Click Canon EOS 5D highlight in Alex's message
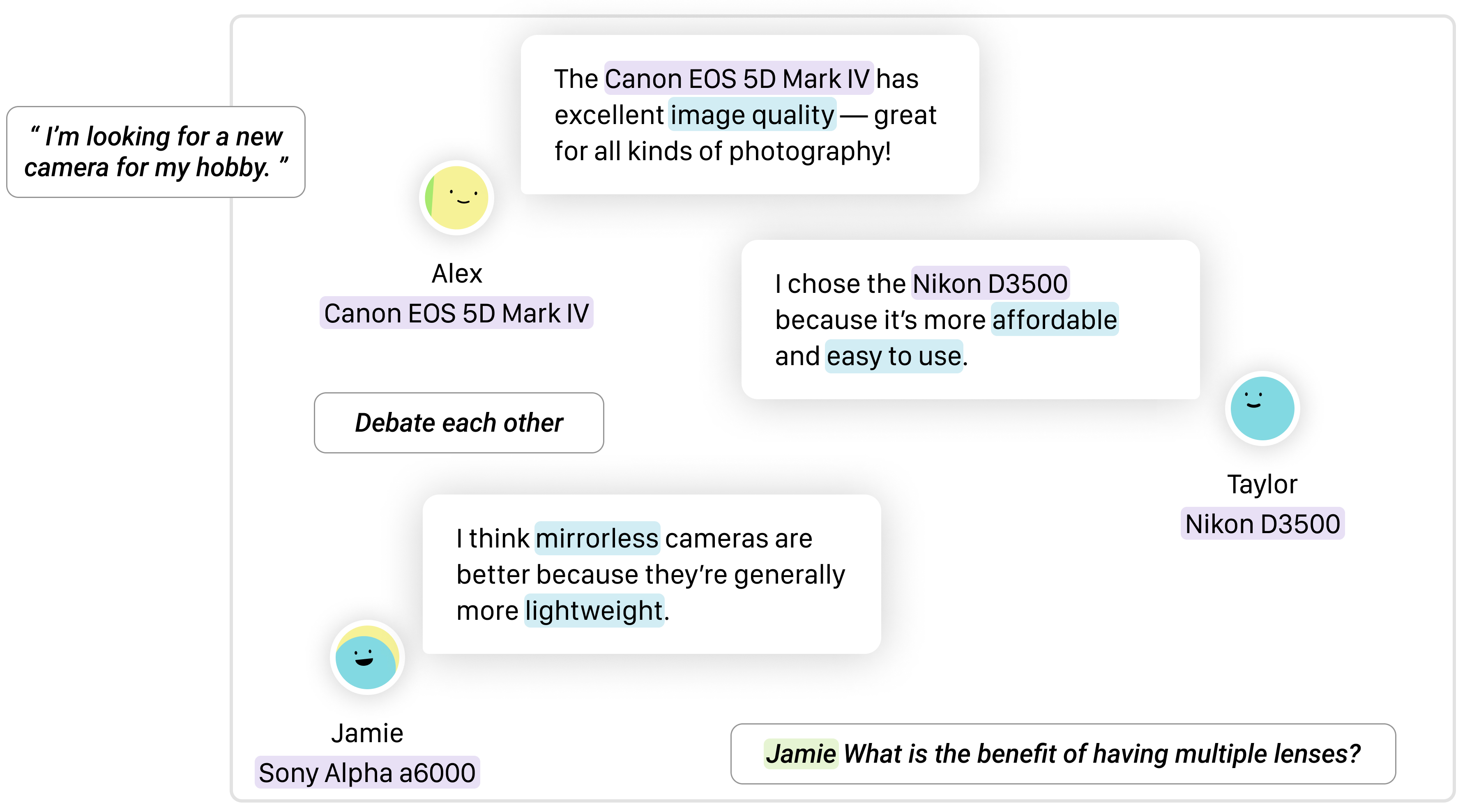This screenshot has height=812, width=1465. click(737, 78)
